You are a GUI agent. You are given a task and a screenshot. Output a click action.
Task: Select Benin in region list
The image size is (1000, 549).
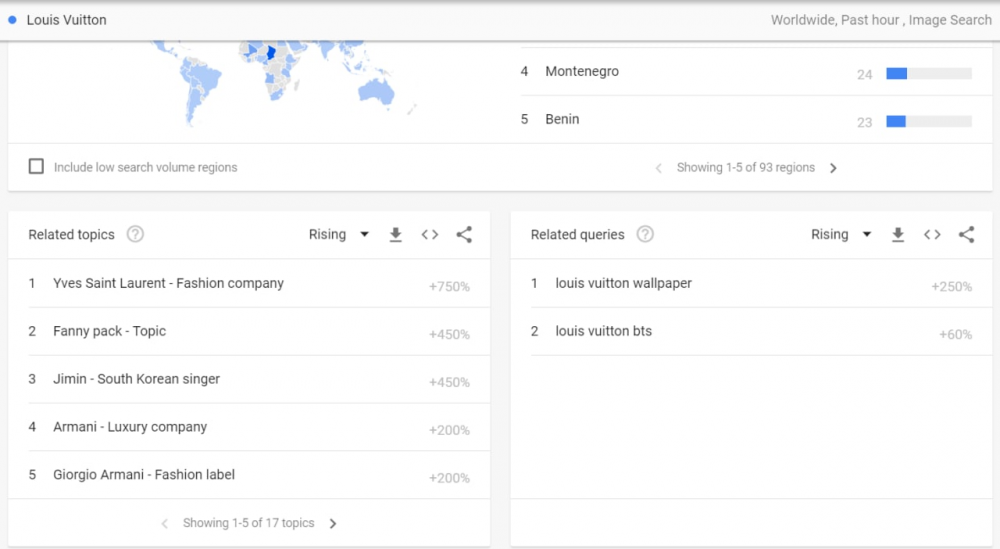pyautogui.click(x=562, y=119)
